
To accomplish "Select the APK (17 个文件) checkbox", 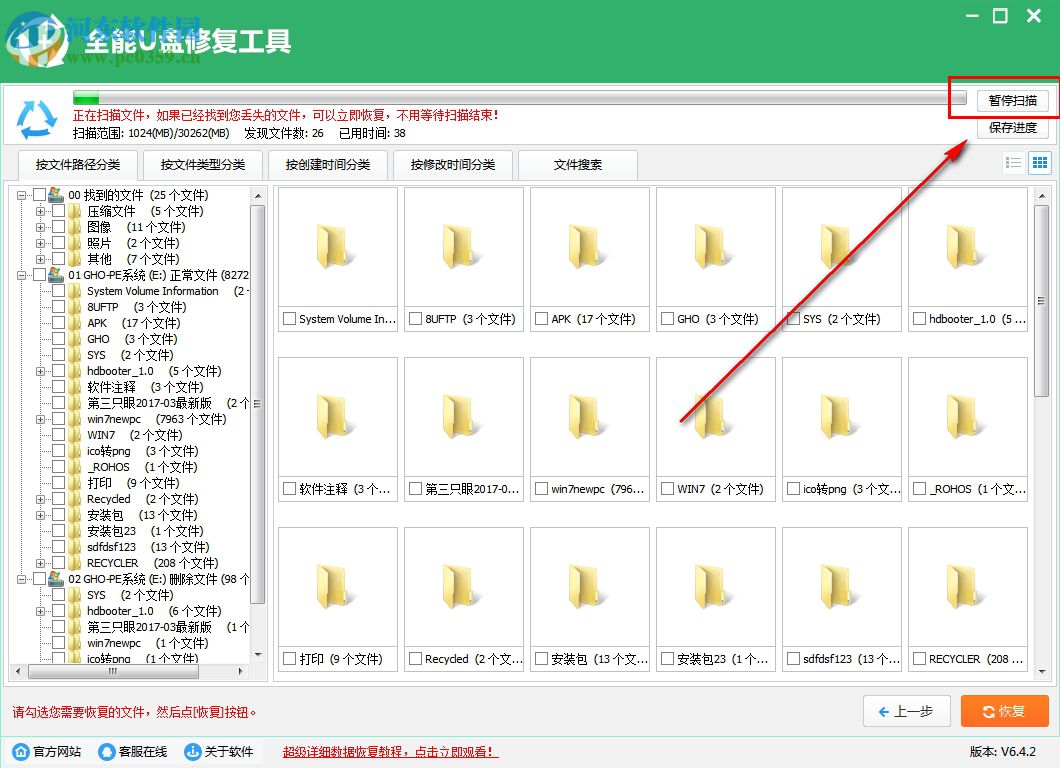I will [x=56, y=322].
